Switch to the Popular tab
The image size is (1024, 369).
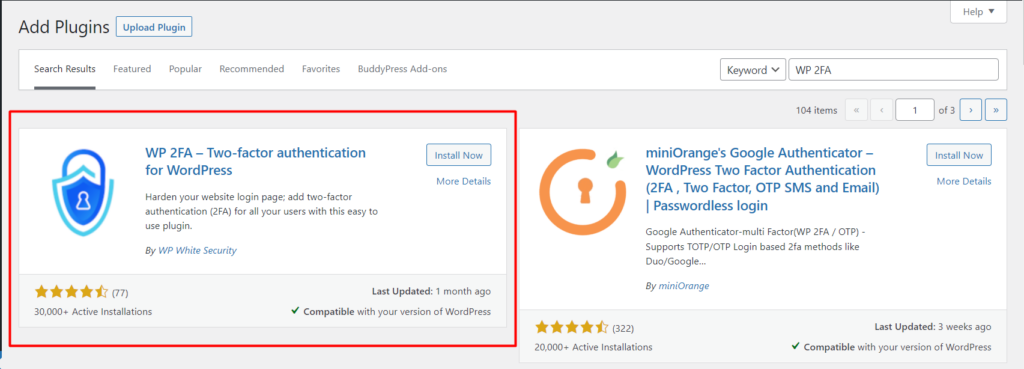(x=185, y=69)
